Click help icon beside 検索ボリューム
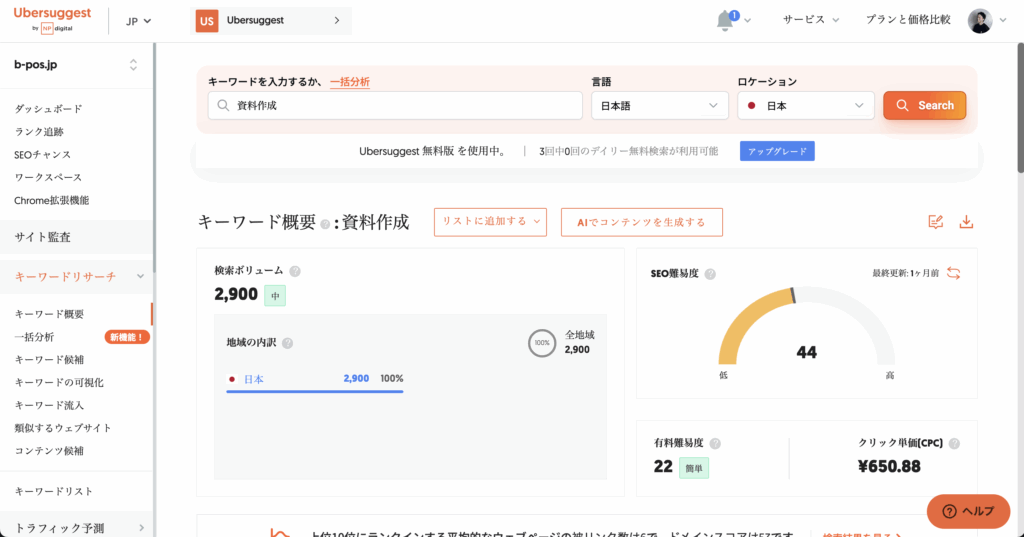 pos(295,271)
